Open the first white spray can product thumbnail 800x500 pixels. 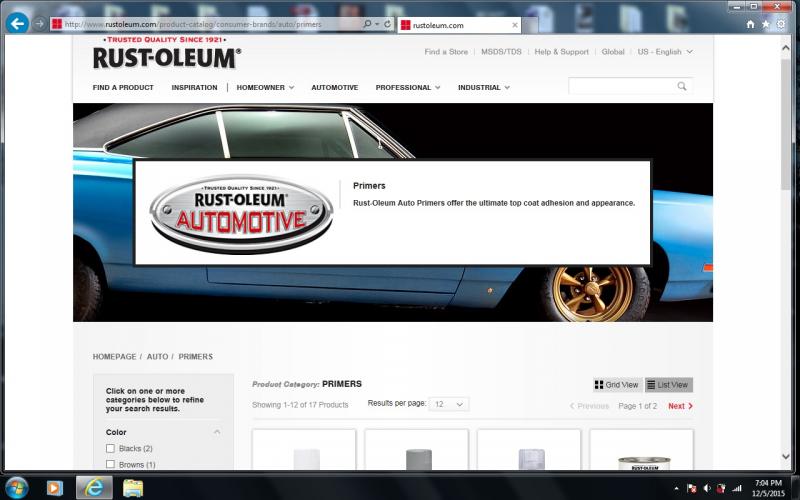(x=304, y=449)
